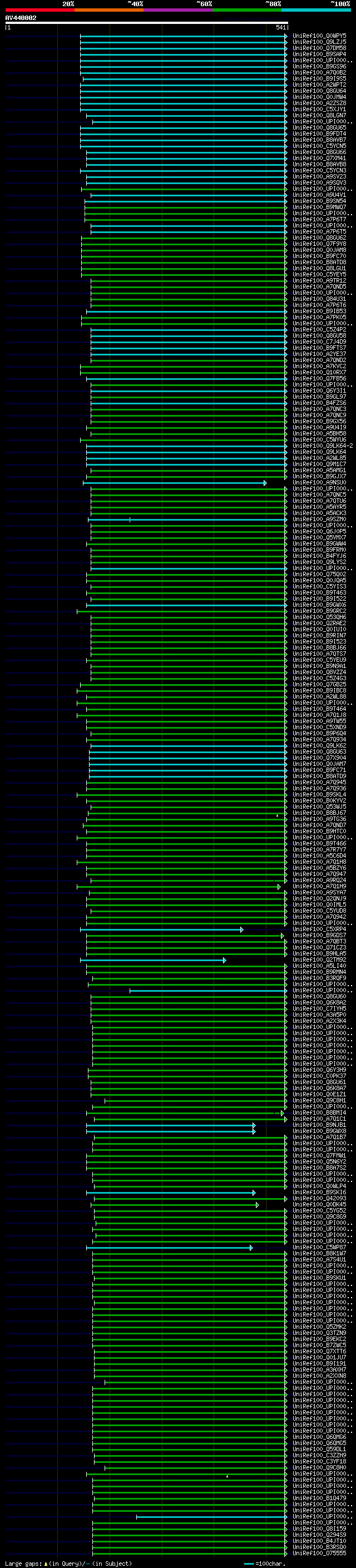Select hit label UniRef100_A9SV23

coord(319,176)
